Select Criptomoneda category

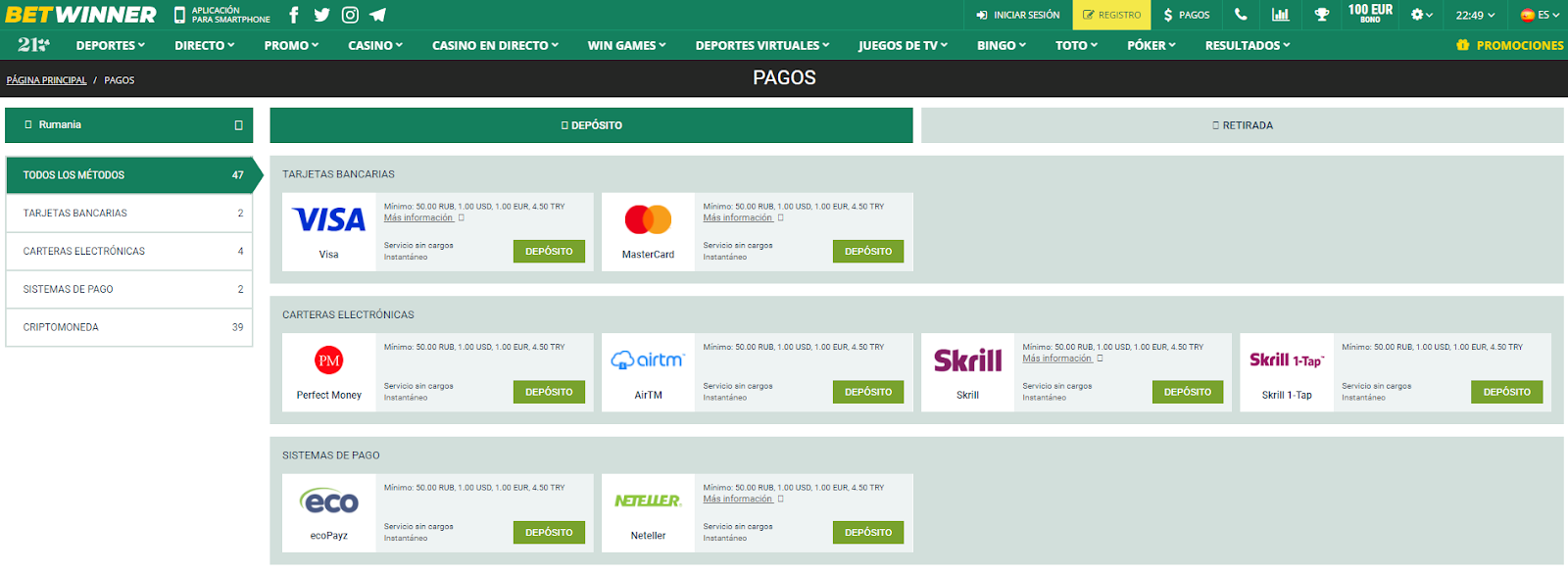click(129, 327)
